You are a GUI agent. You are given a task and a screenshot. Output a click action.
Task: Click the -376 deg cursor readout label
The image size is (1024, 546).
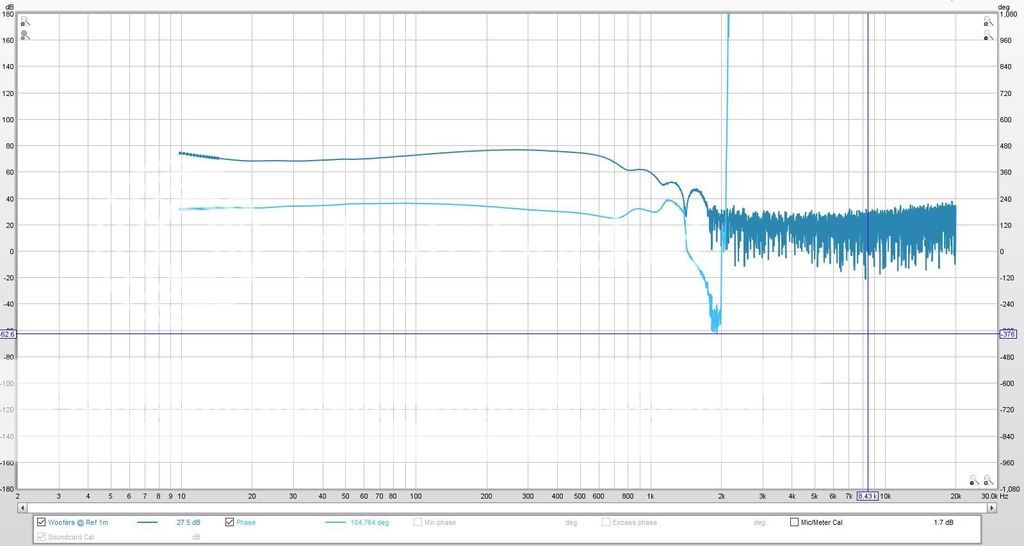tap(1009, 334)
